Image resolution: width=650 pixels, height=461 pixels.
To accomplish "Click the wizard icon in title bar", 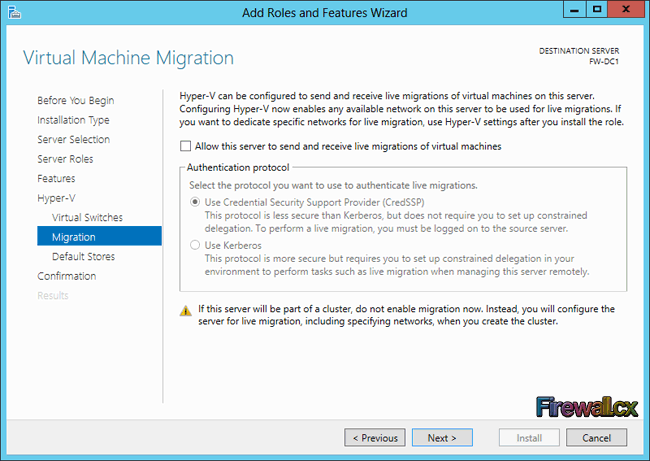I will tap(14, 12).
